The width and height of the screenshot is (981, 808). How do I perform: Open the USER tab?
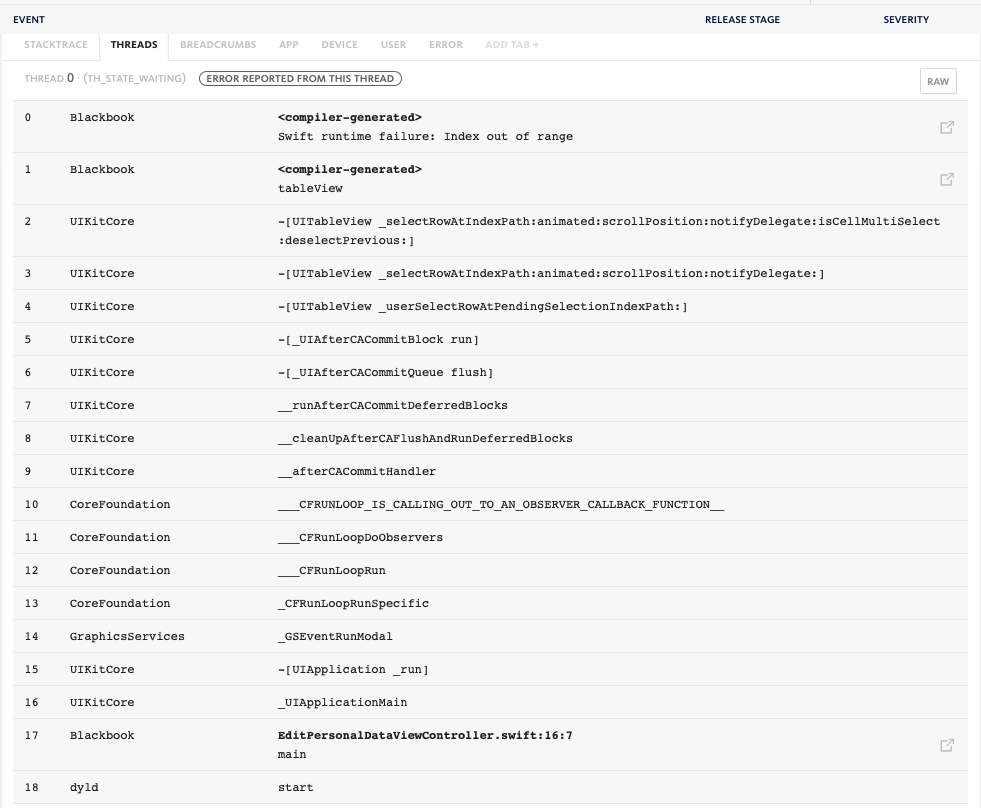tap(393, 44)
